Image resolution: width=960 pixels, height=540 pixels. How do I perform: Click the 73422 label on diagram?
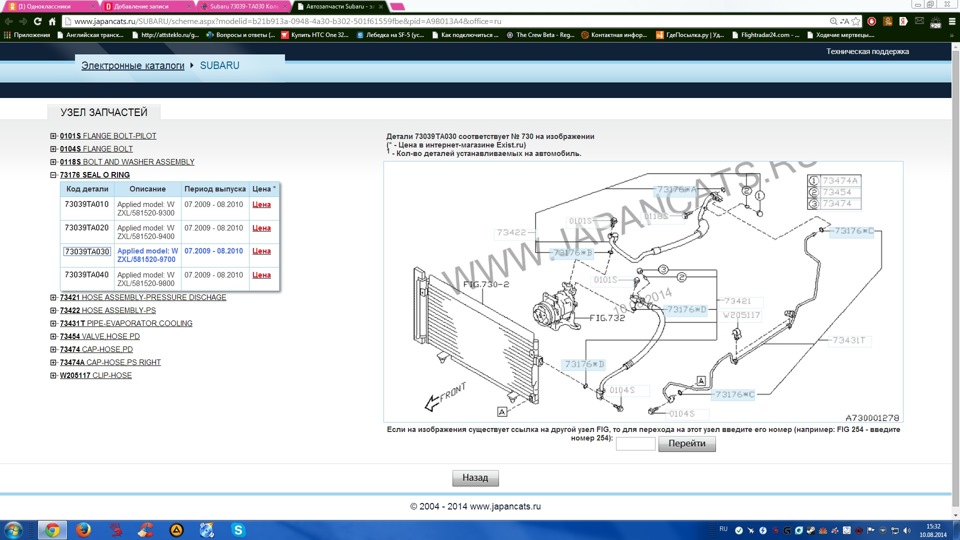tap(512, 232)
